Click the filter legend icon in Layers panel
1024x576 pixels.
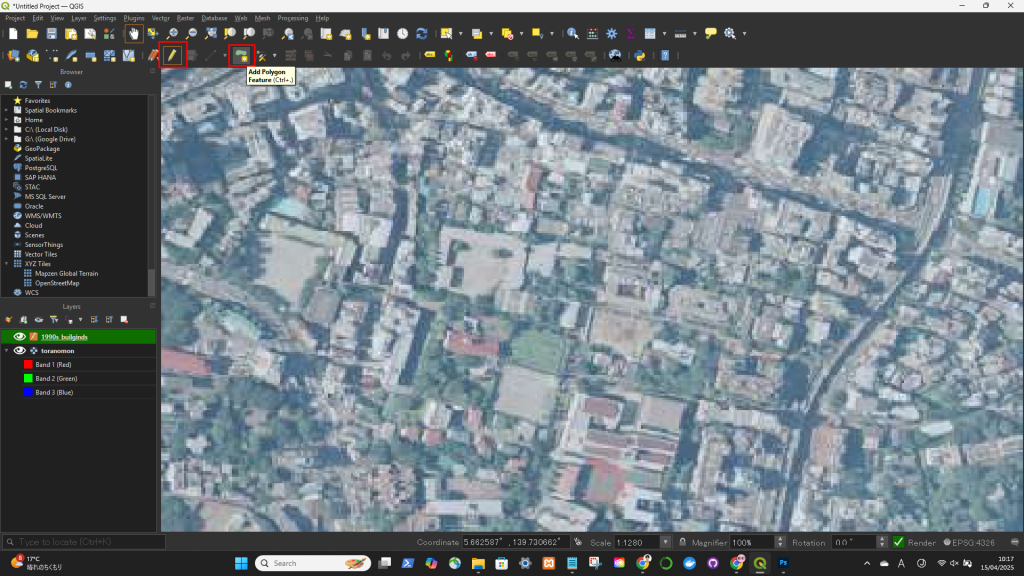click(x=53, y=319)
